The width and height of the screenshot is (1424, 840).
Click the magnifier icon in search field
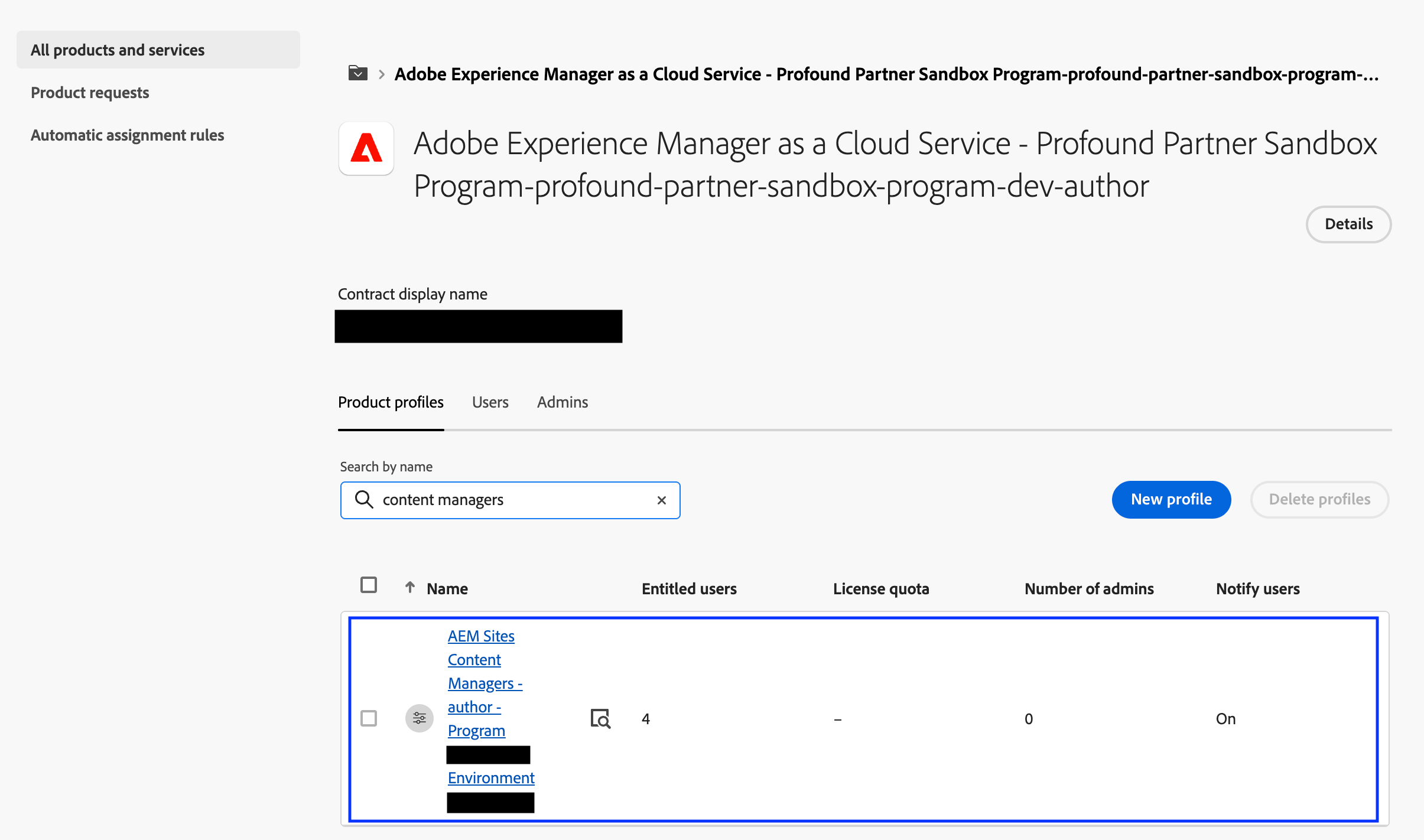pos(364,500)
